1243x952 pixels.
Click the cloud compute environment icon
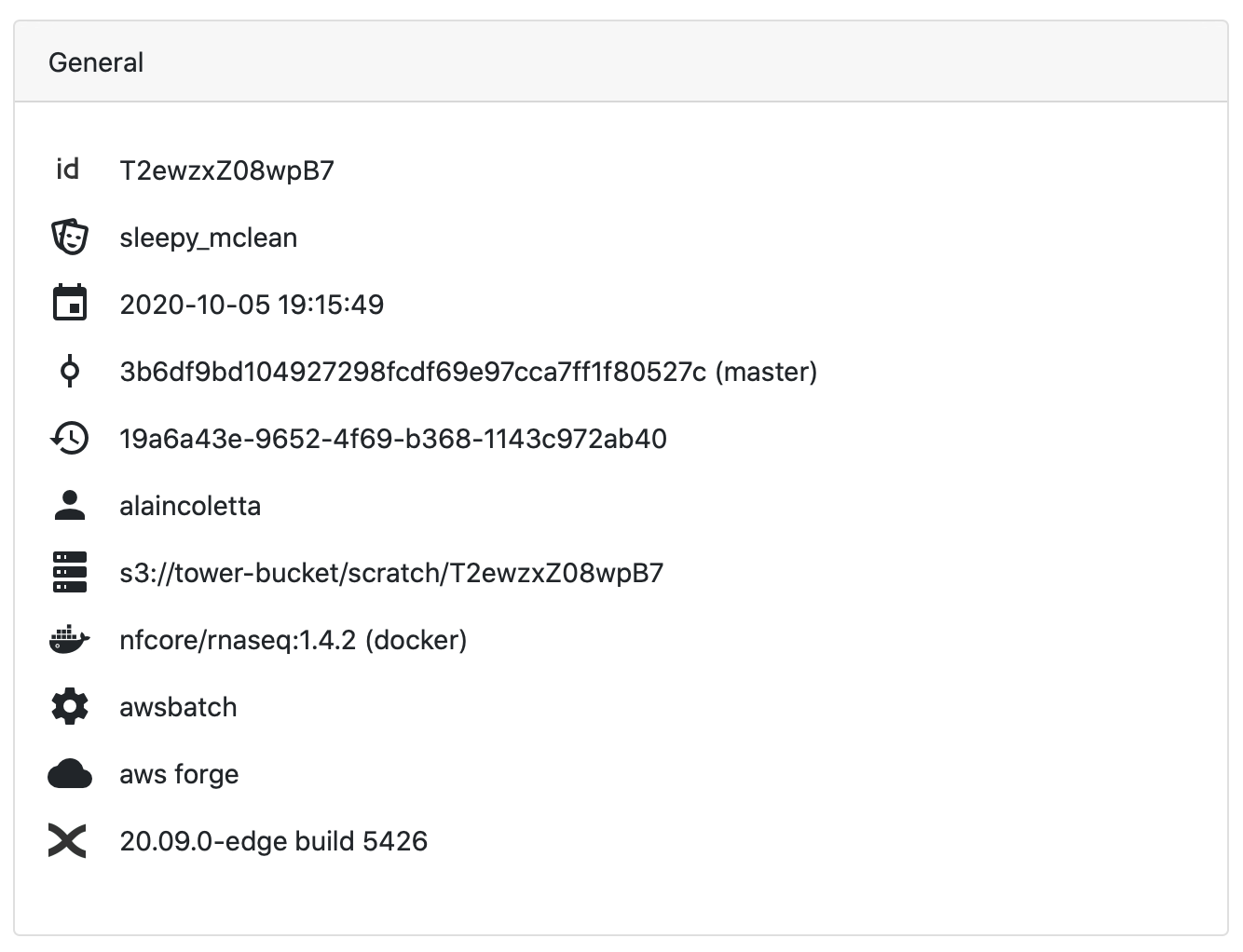[x=69, y=774]
